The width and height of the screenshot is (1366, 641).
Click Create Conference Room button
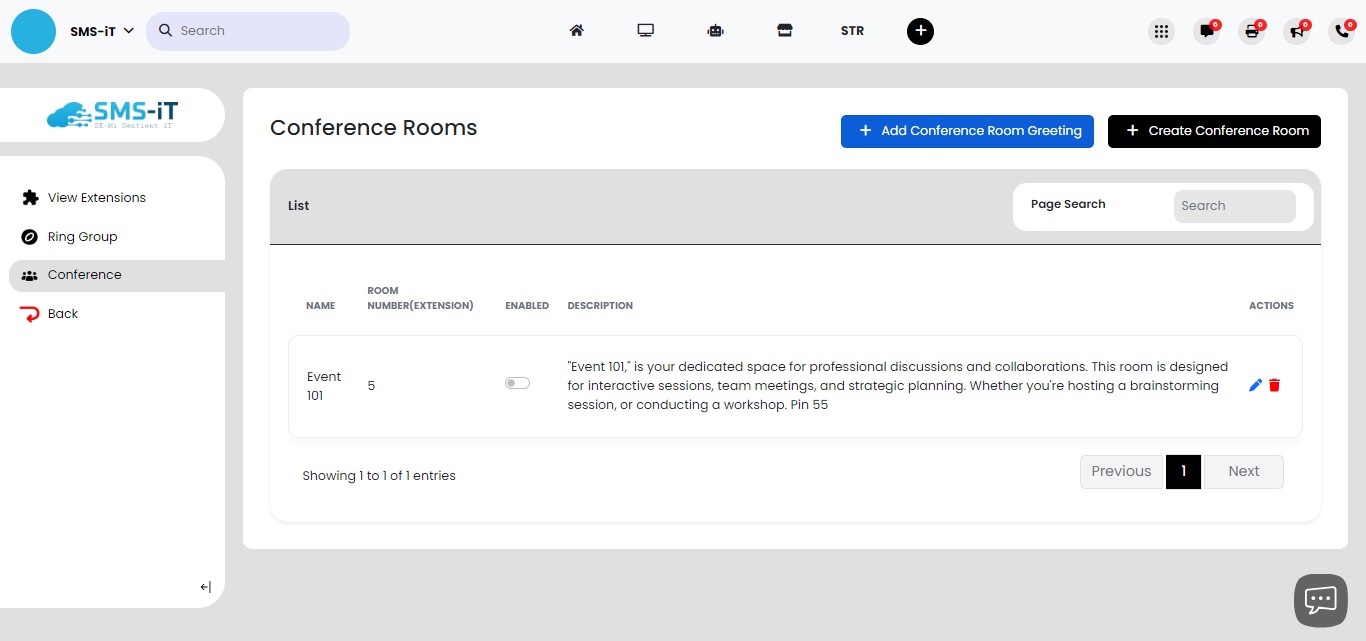pos(1214,131)
